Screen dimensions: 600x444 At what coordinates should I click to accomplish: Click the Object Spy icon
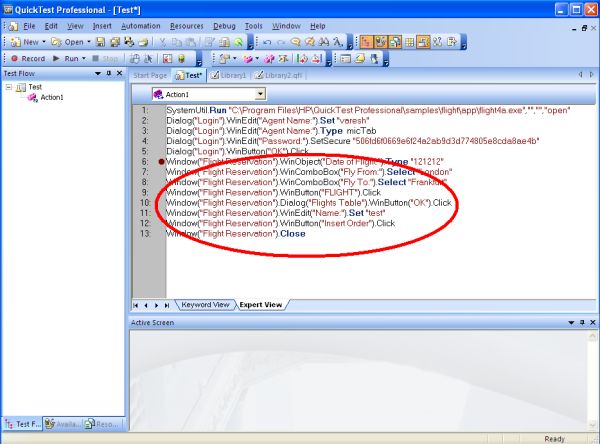tap(360, 59)
